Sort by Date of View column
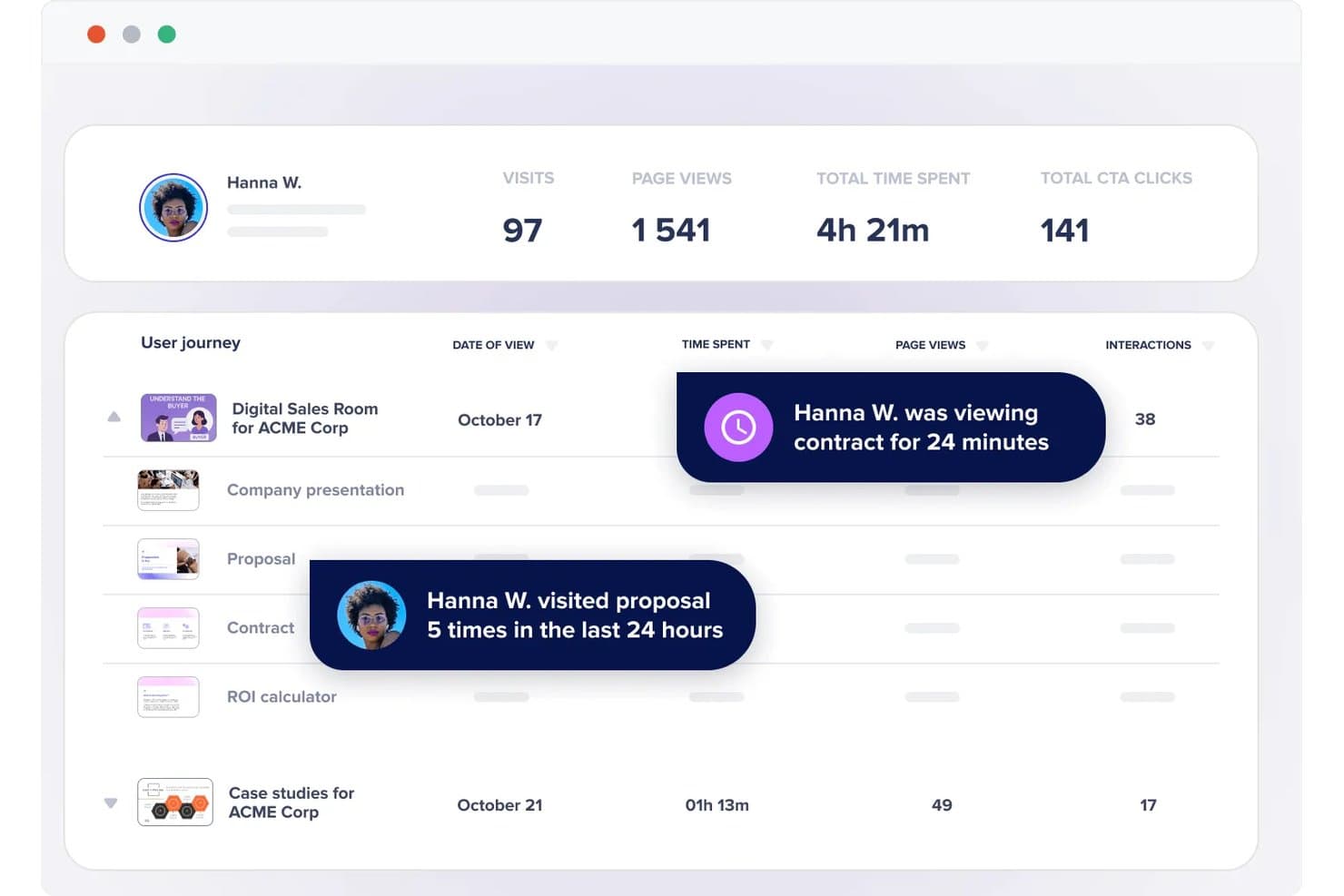 (552, 345)
